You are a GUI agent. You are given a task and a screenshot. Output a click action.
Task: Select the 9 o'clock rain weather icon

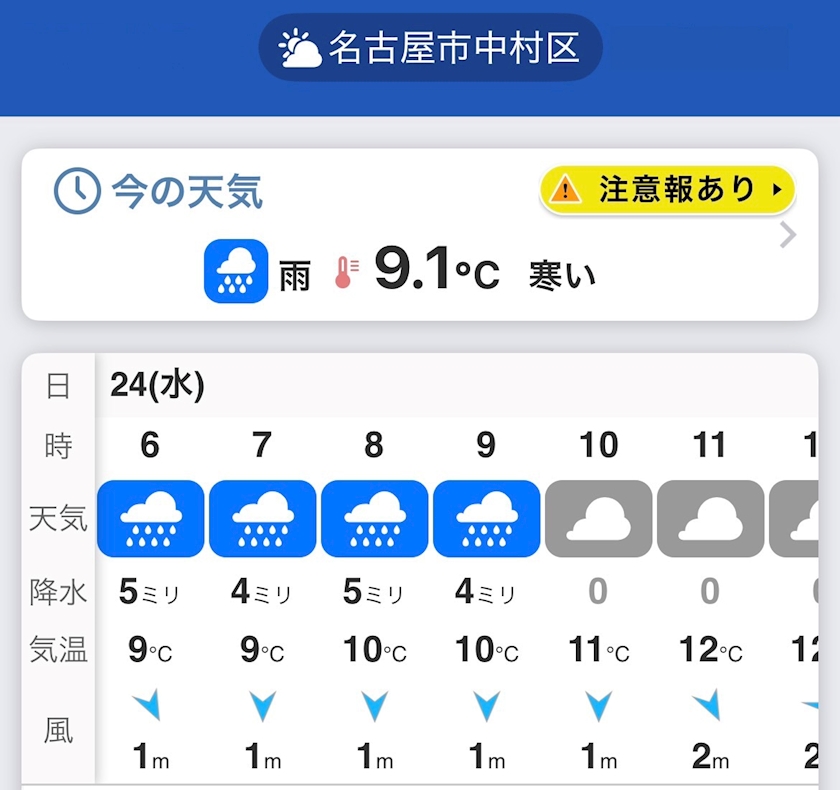coord(486,518)
